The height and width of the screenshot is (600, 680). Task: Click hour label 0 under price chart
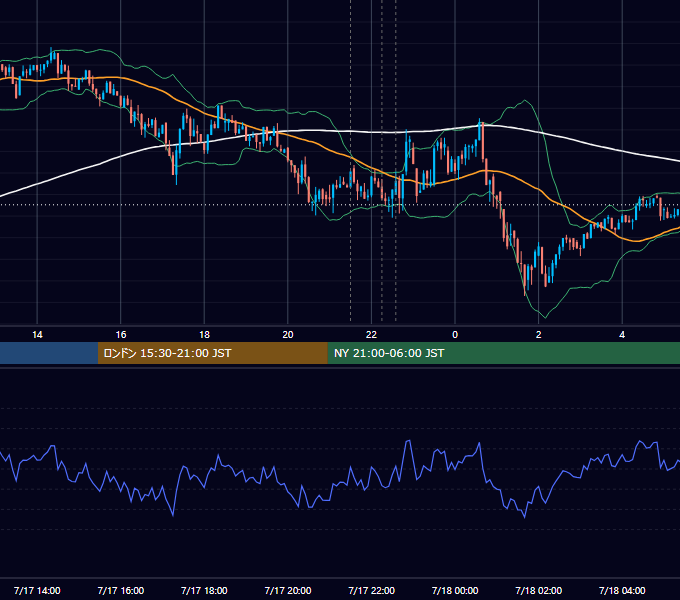pos(455,335)
